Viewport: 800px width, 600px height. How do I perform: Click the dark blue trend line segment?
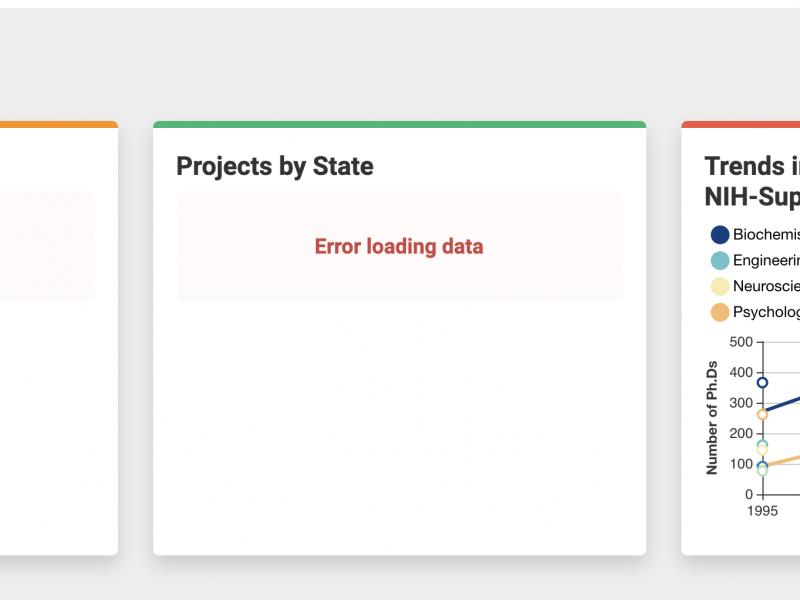[x=783, y=403]
